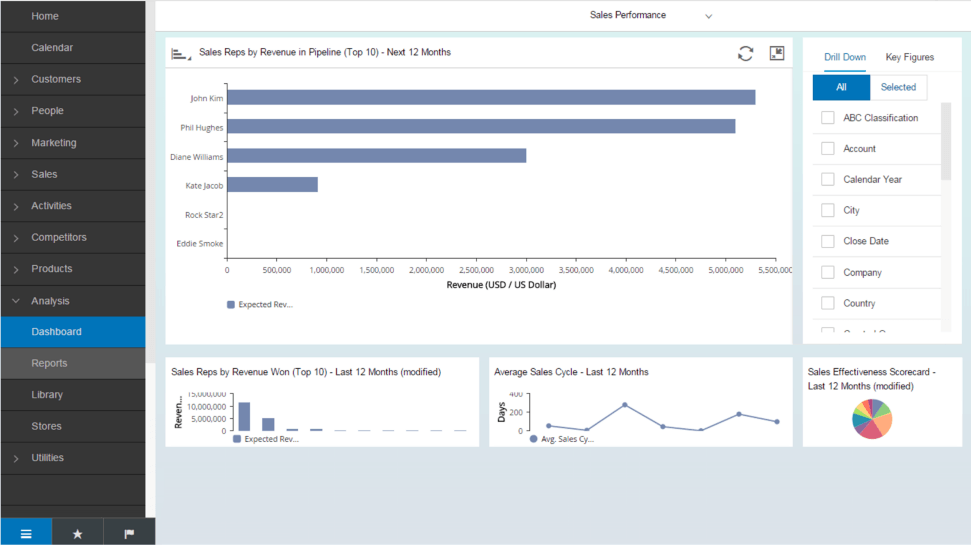Select the Close Date checkbox
971x545 pixels.
[827, 241]
